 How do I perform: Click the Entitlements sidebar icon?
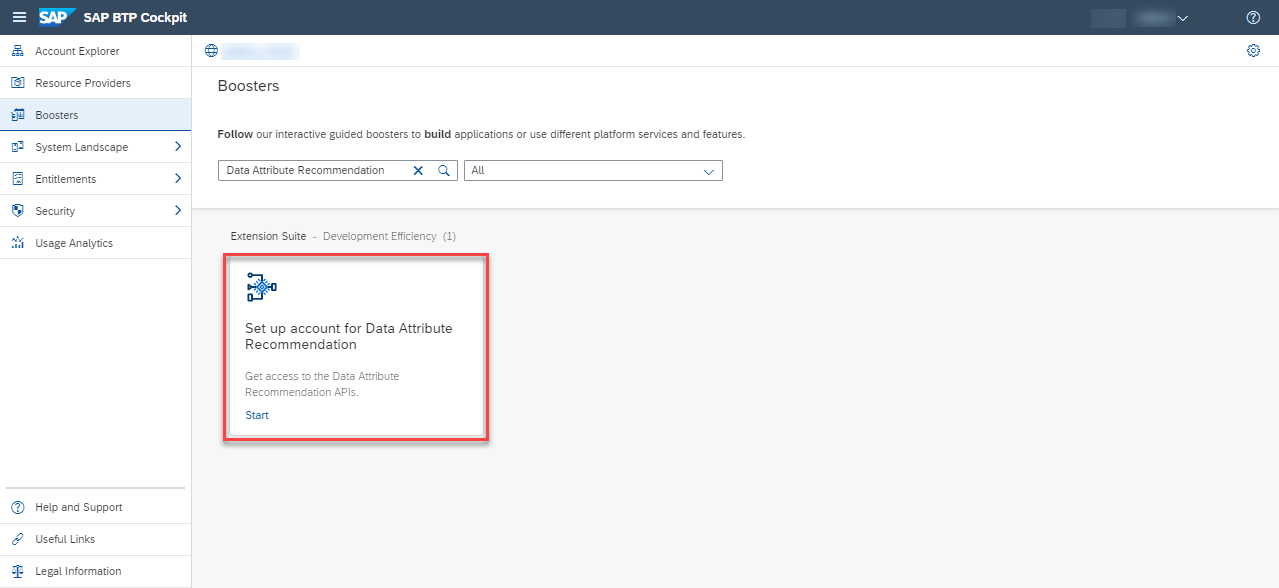coord(17,179)
